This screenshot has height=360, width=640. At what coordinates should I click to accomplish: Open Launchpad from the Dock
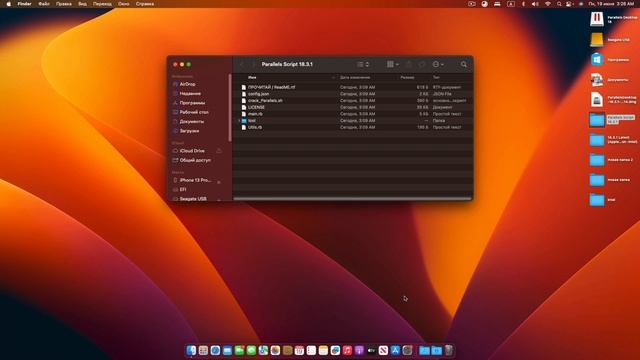203,350
